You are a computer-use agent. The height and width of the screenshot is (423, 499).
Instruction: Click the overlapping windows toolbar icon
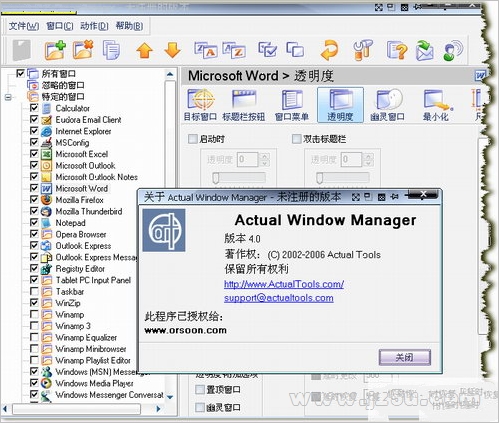(295, 50)
